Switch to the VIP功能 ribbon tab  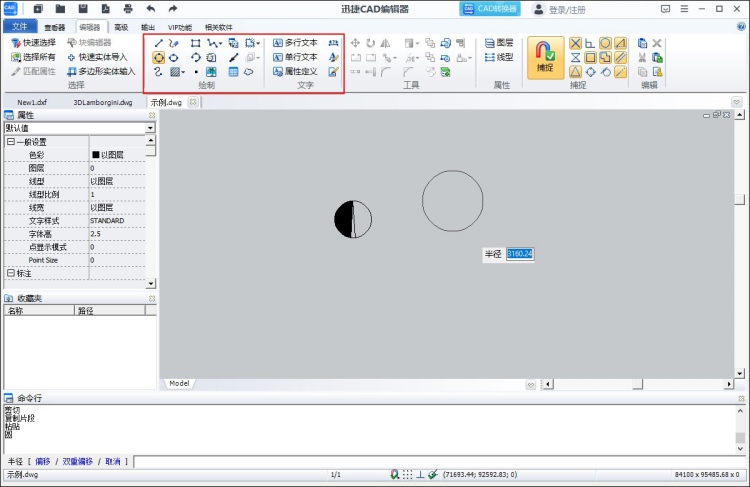[180, 27]
